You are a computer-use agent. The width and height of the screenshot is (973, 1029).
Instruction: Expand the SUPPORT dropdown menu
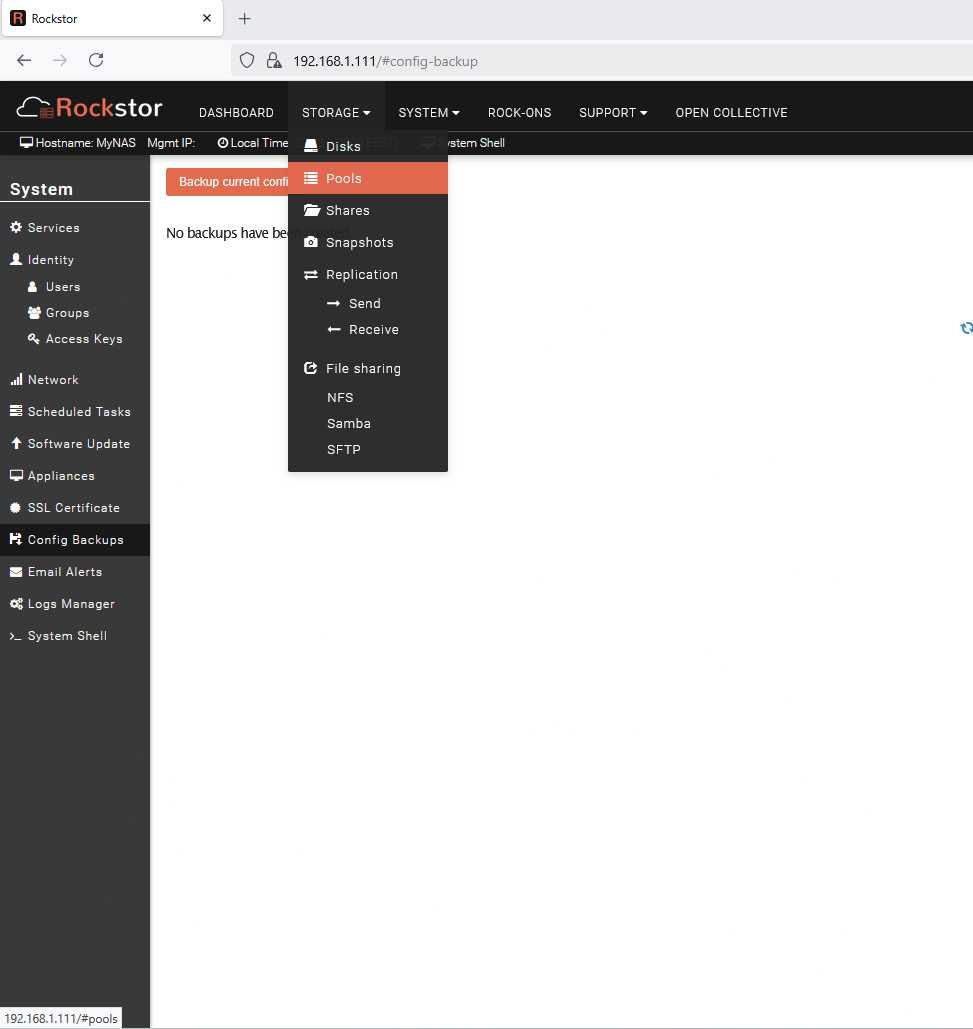[x=613, y=112]
